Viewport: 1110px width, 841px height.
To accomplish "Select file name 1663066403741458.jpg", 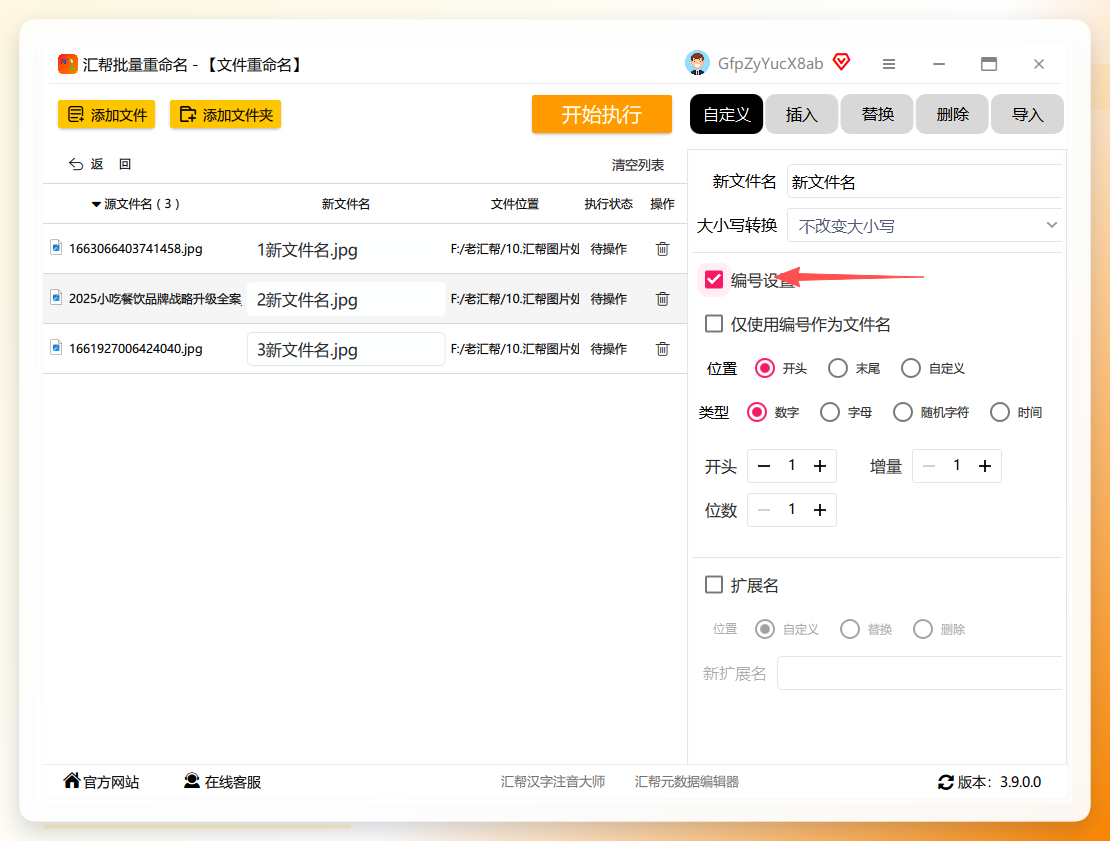I will (135, 248).
